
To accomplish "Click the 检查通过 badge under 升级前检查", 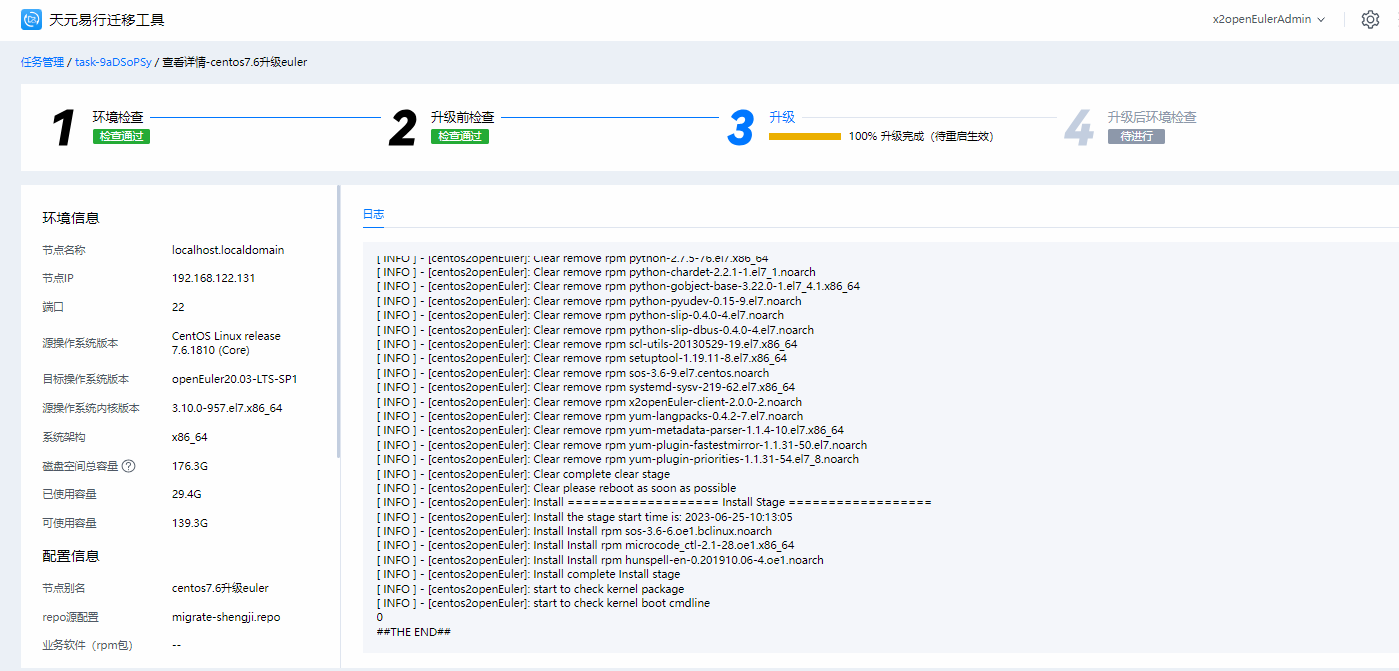I will (x=460, y=137).
